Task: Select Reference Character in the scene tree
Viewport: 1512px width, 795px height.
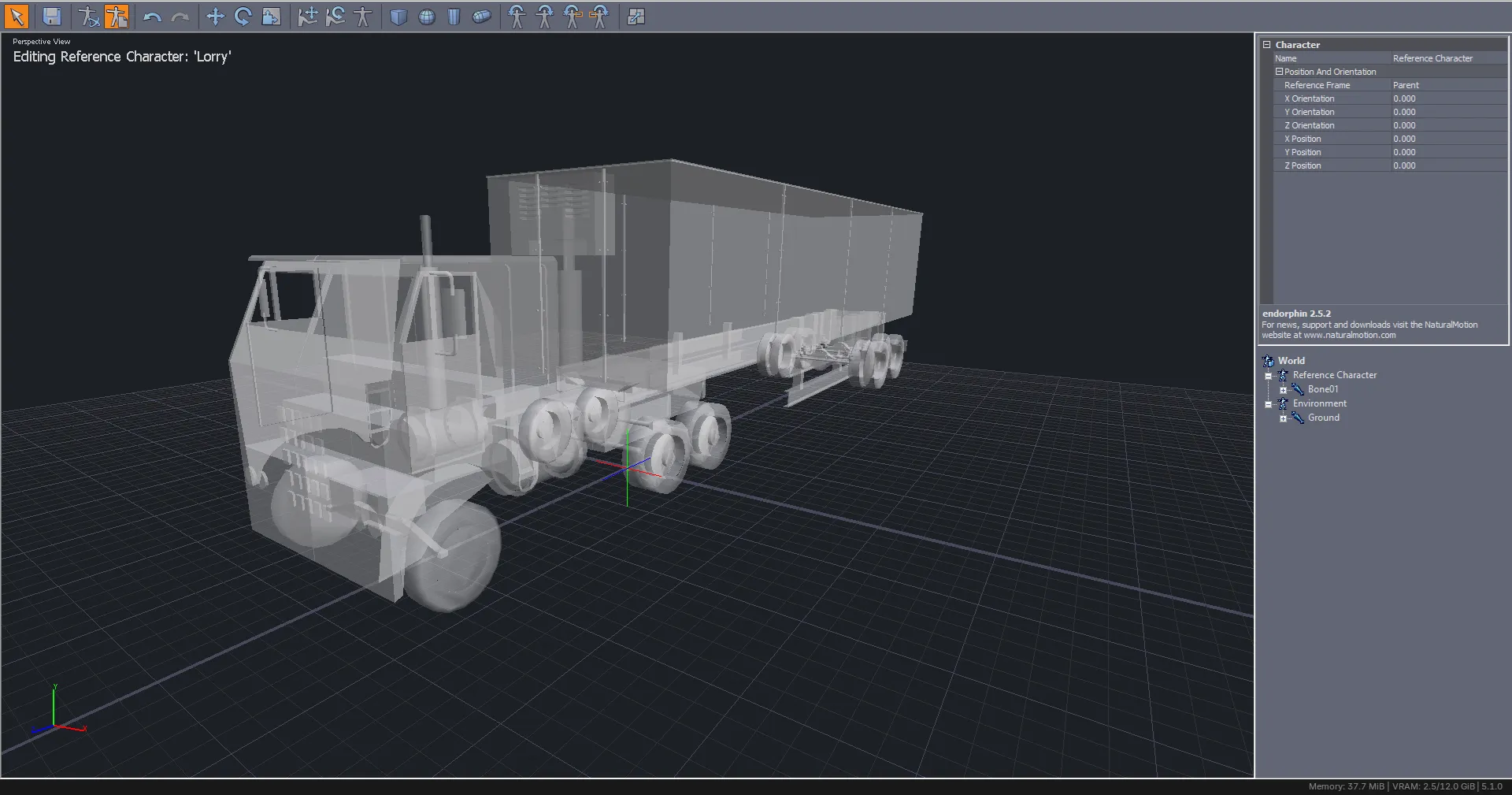Action: pyautogui.click(x=1335, y=375)
